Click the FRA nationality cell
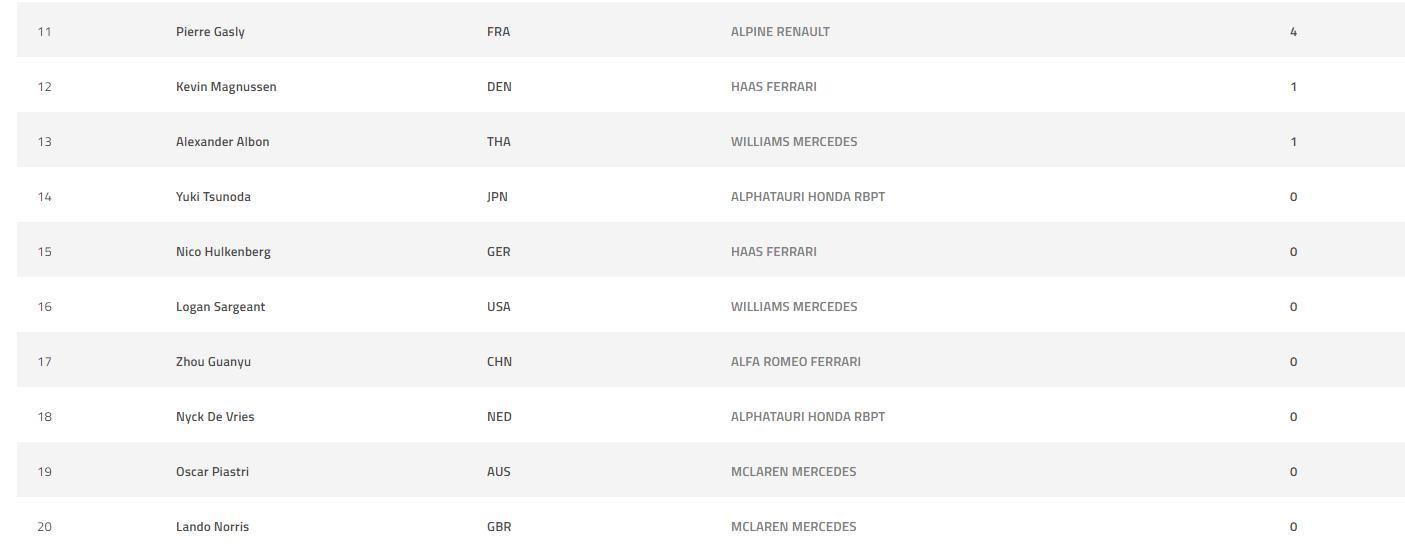1405x554 pixels. pyautogui.click(x=498, y=32)
